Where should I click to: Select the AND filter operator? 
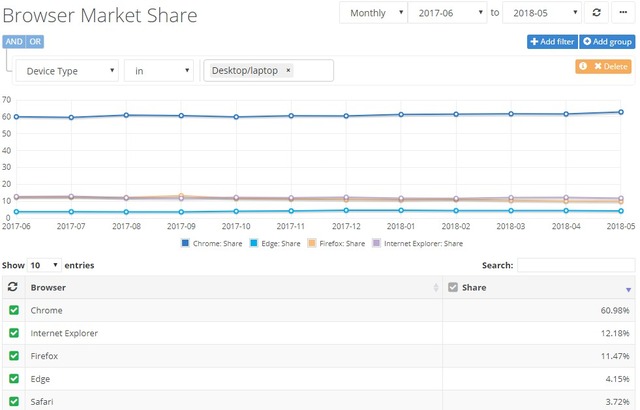coord(15,41)
